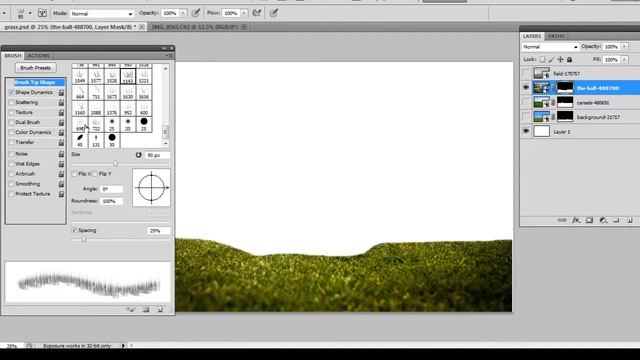Toggle lock icon beside Scattering
The height and width of the screenshot is (360, 640).
pyautogui.click(x=61, y=102)
